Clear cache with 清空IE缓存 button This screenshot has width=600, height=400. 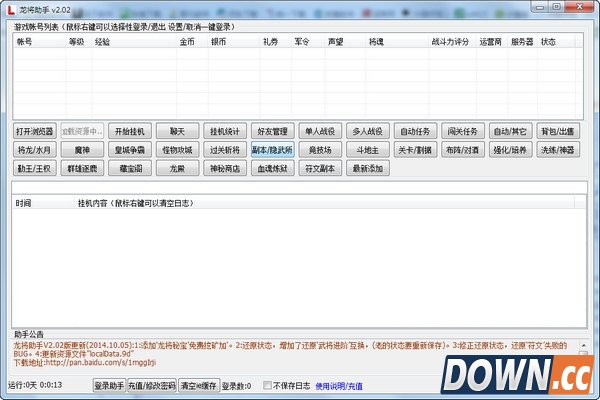point(199,385)
